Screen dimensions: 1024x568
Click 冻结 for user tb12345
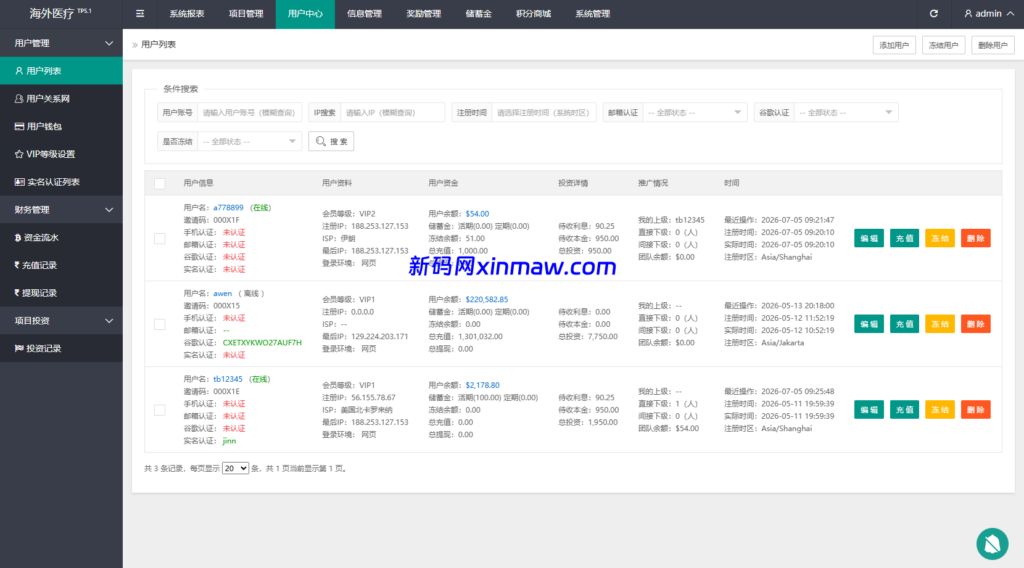click(x=940, y=409)
